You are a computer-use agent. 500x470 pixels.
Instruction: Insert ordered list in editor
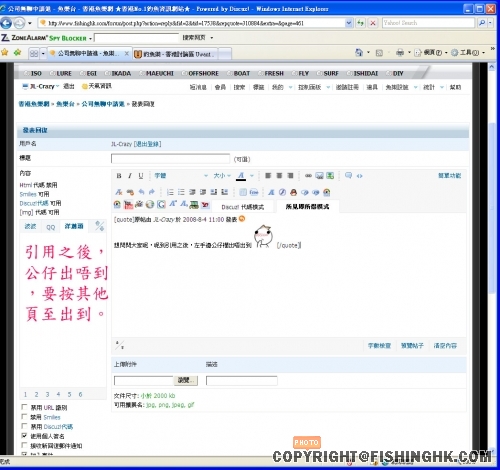coord(170,192)
